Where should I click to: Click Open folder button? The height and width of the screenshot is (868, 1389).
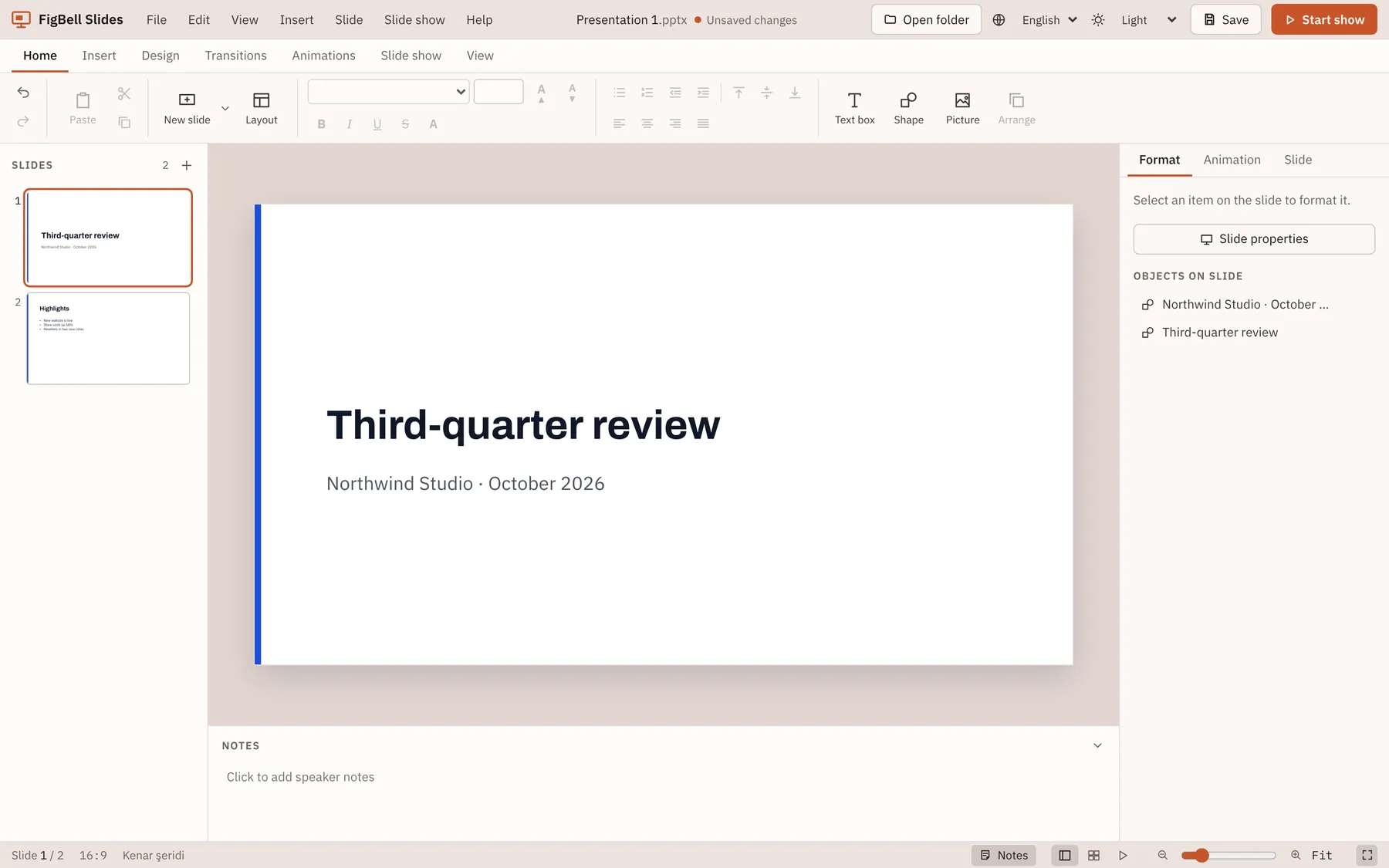[x=926, y=20]
